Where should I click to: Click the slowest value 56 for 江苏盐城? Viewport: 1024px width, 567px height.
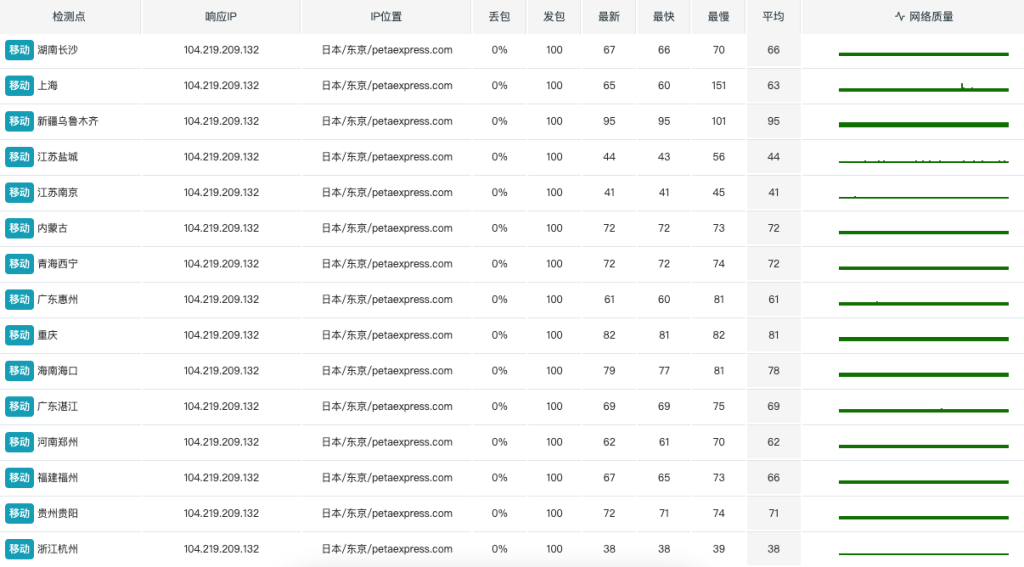coord(718,157)
